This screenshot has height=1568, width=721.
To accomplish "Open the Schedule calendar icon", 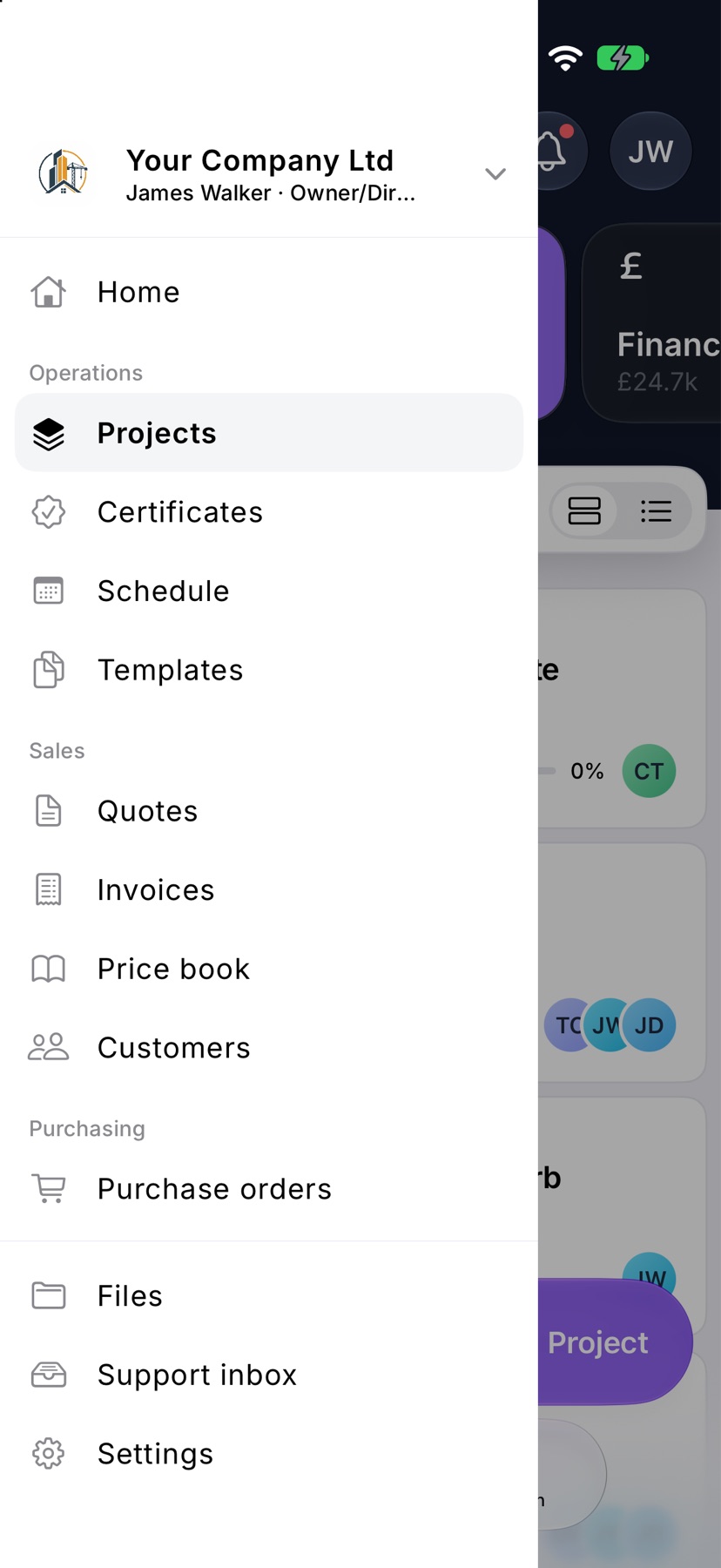I will tap(49, 591).
